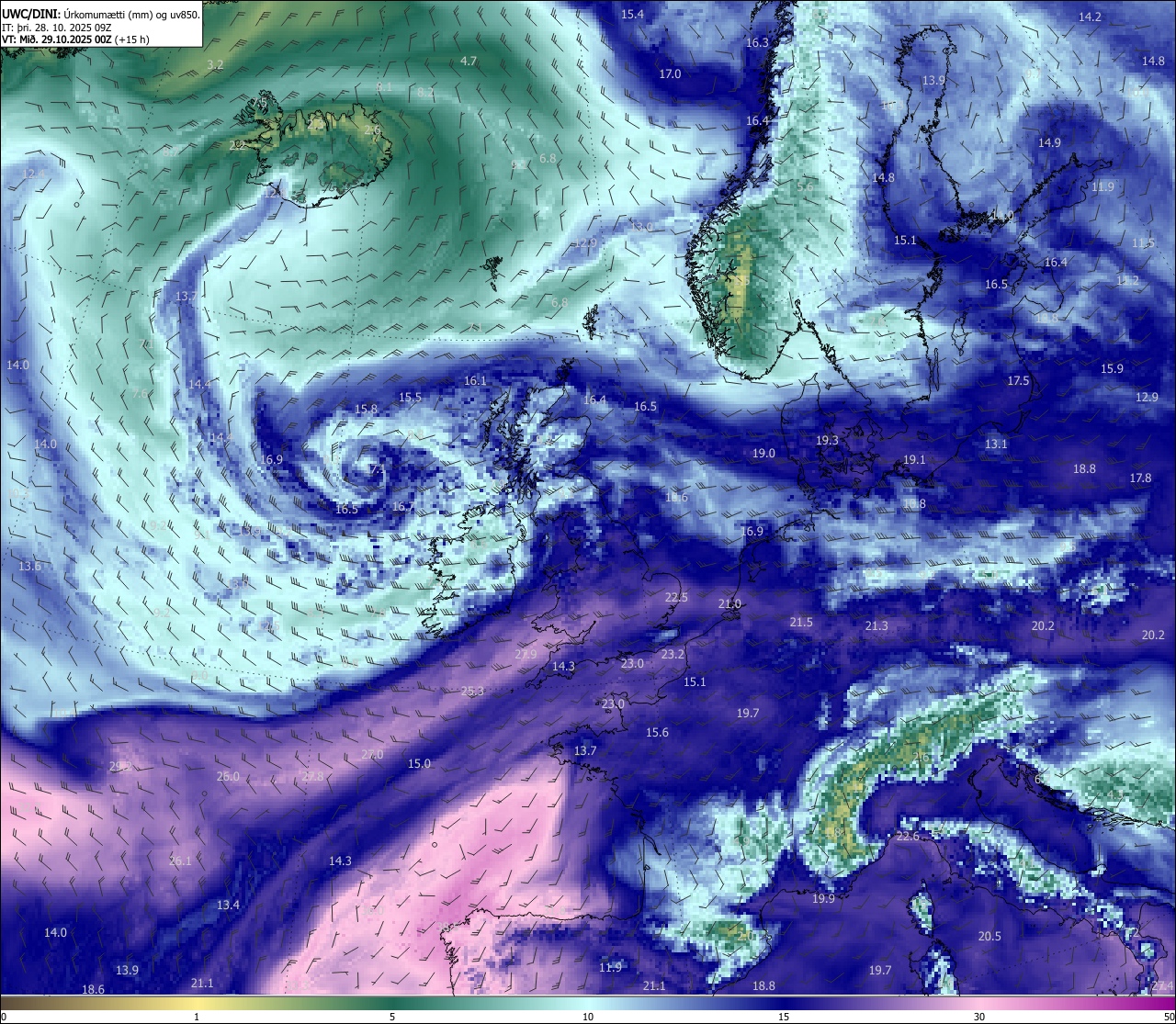The height and width of the screenshot is (1024, 1176).
Task: Click the 27.0 value label
Action: coord(372,754)
